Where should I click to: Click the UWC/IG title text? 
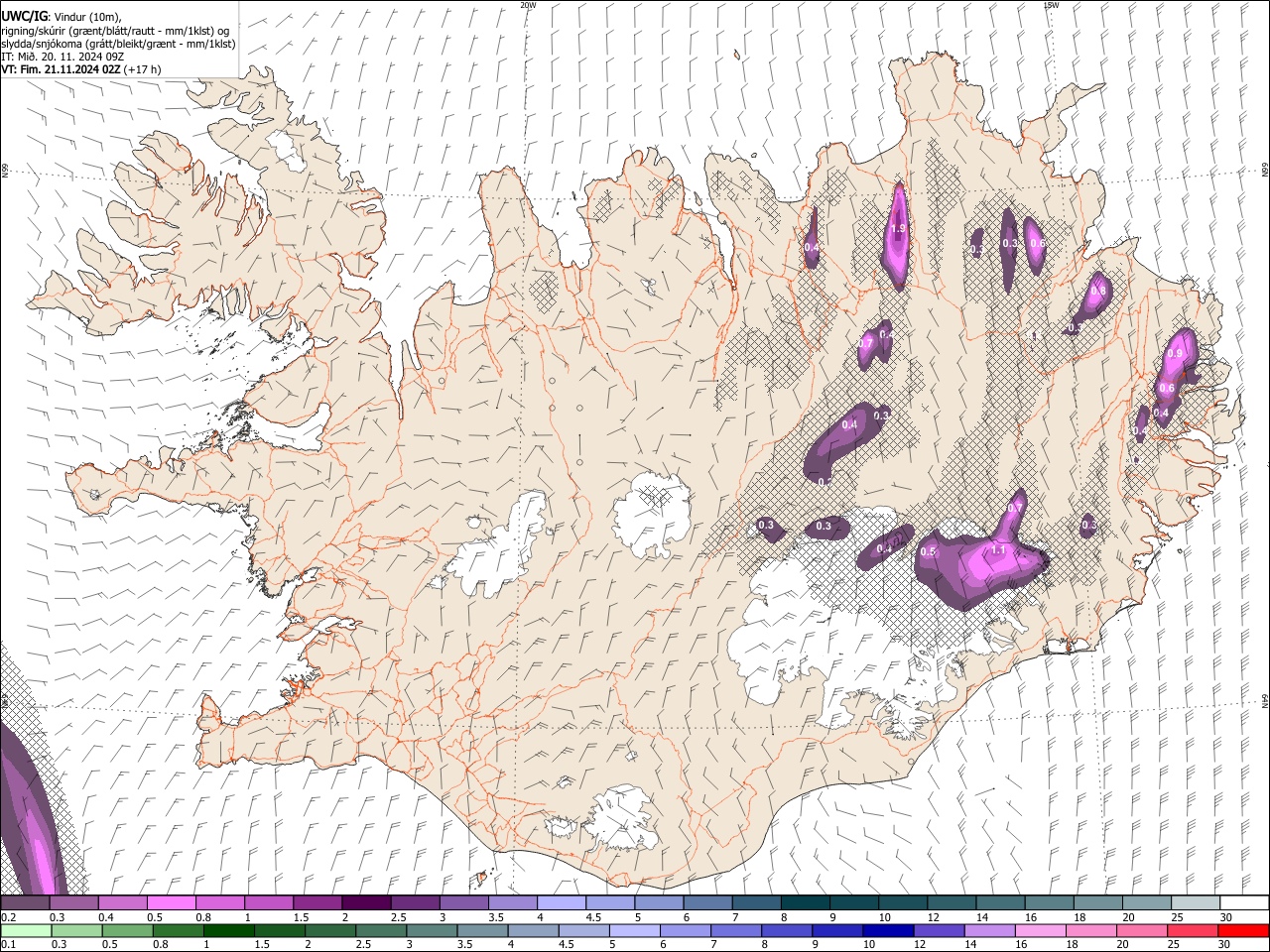click(x=23, y=17)
